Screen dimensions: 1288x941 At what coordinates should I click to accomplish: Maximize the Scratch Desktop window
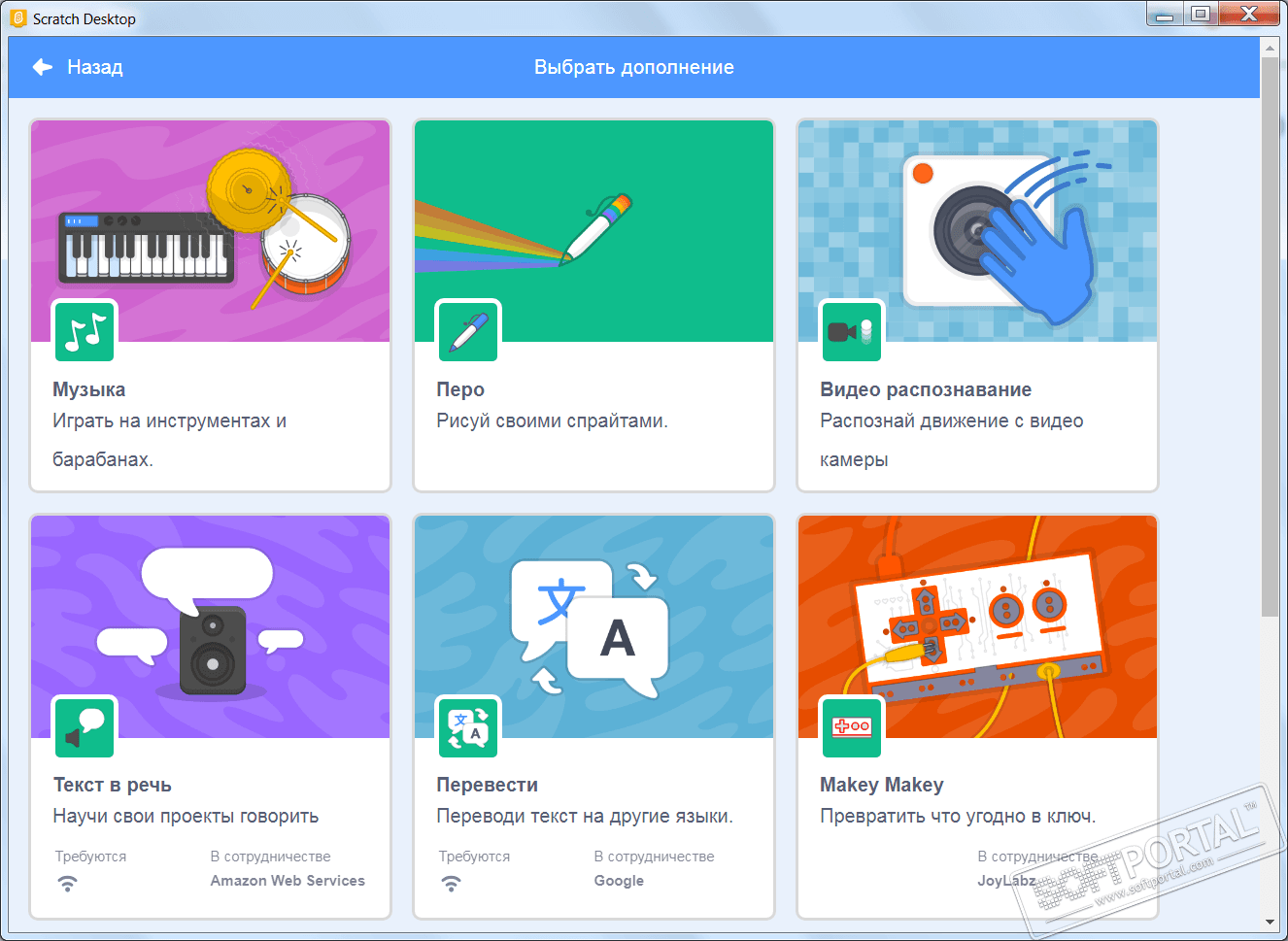tap(1201, 15)
